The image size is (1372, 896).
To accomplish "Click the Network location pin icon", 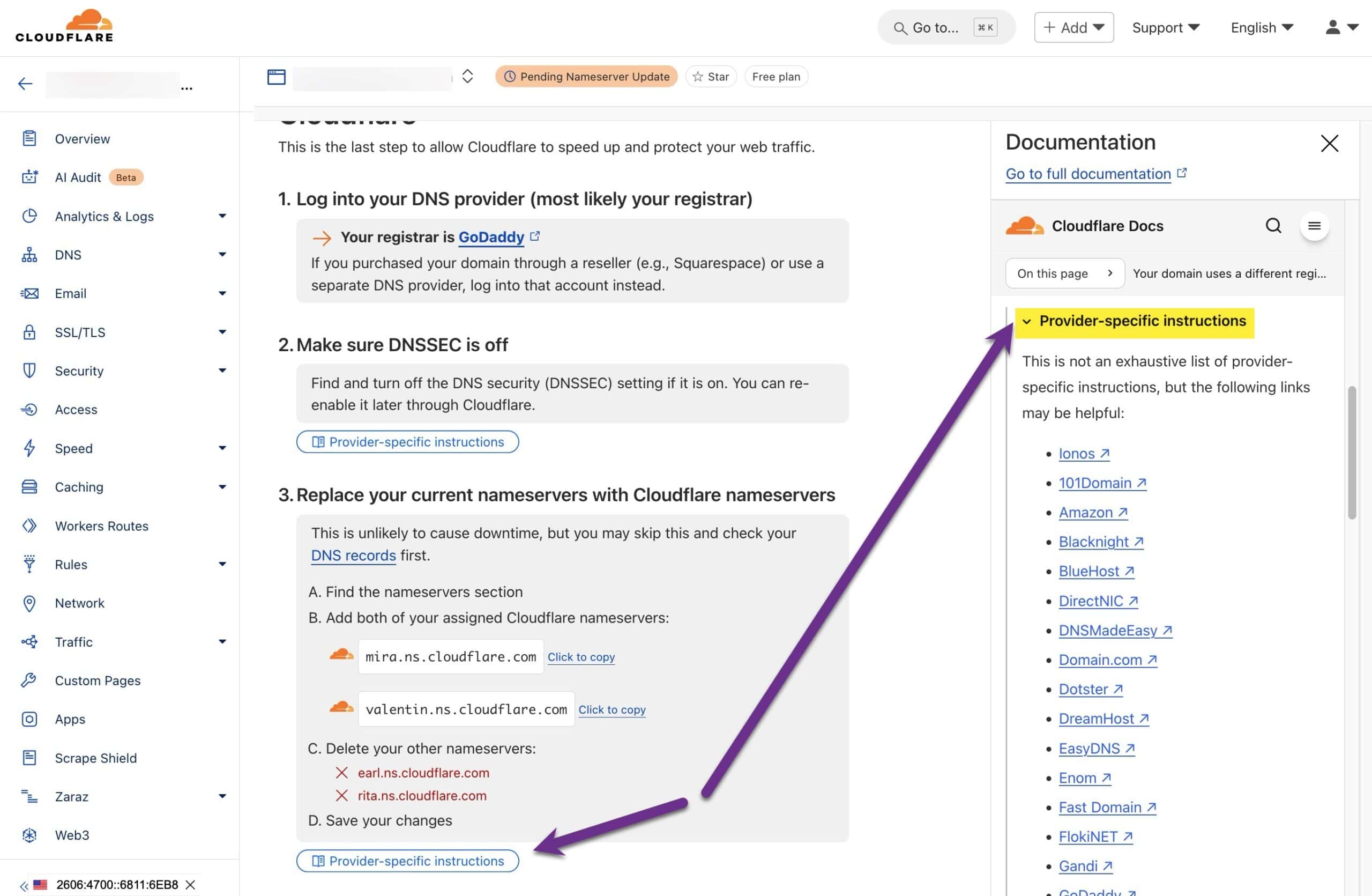I will pos(29,603).
